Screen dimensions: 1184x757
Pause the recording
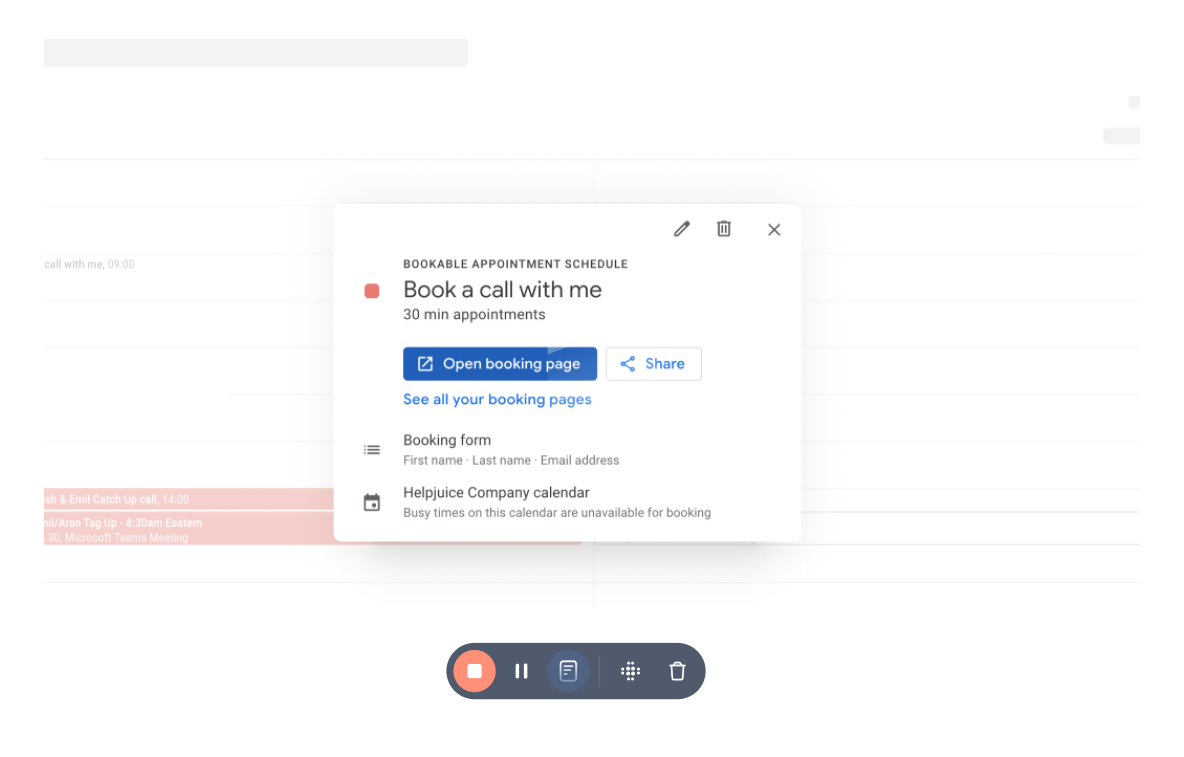point(521,671)
